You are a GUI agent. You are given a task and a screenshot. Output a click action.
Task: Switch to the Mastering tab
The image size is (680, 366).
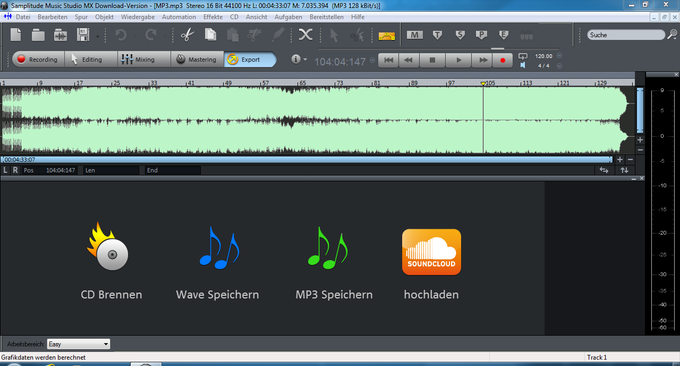(197, 59)
